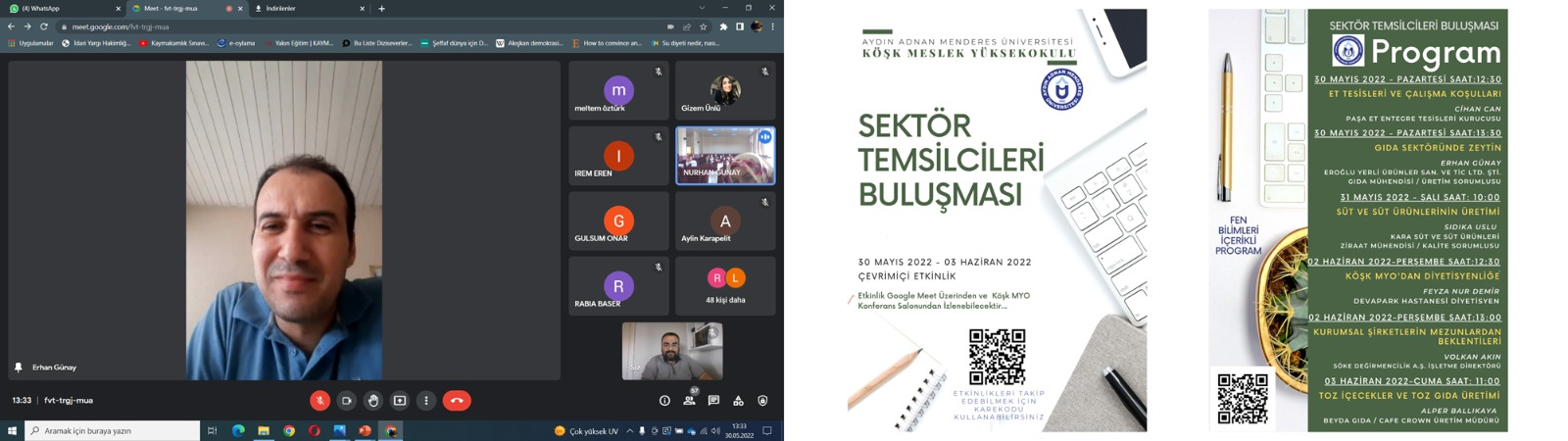Open Chrome's three-dot menu
Image resolution: width=1568 pixels, height=441 pixels.
point(773,26)
